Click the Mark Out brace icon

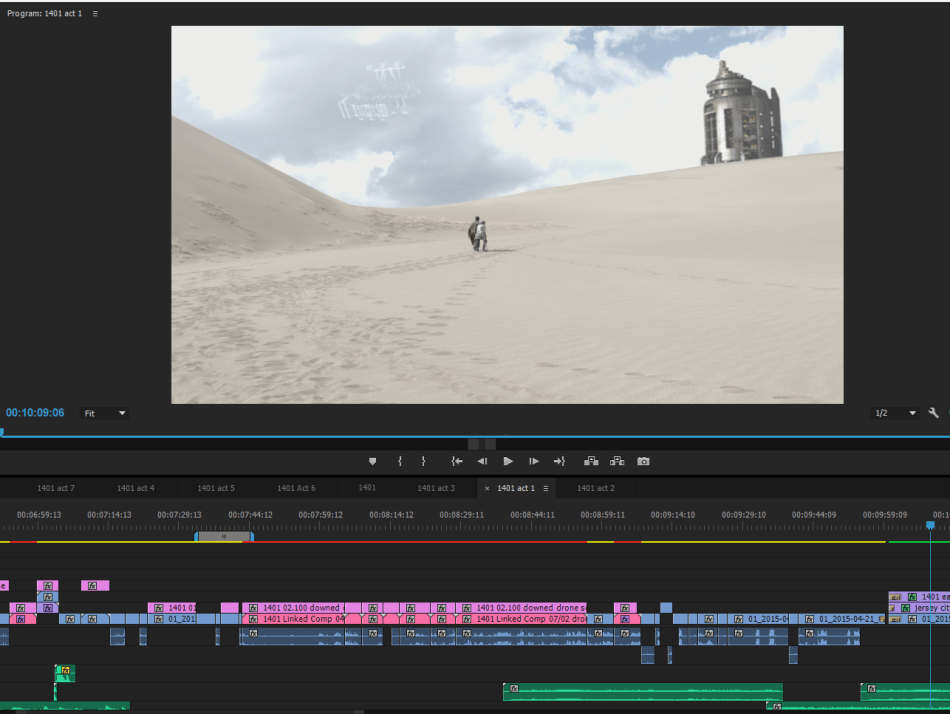point(424,461)
